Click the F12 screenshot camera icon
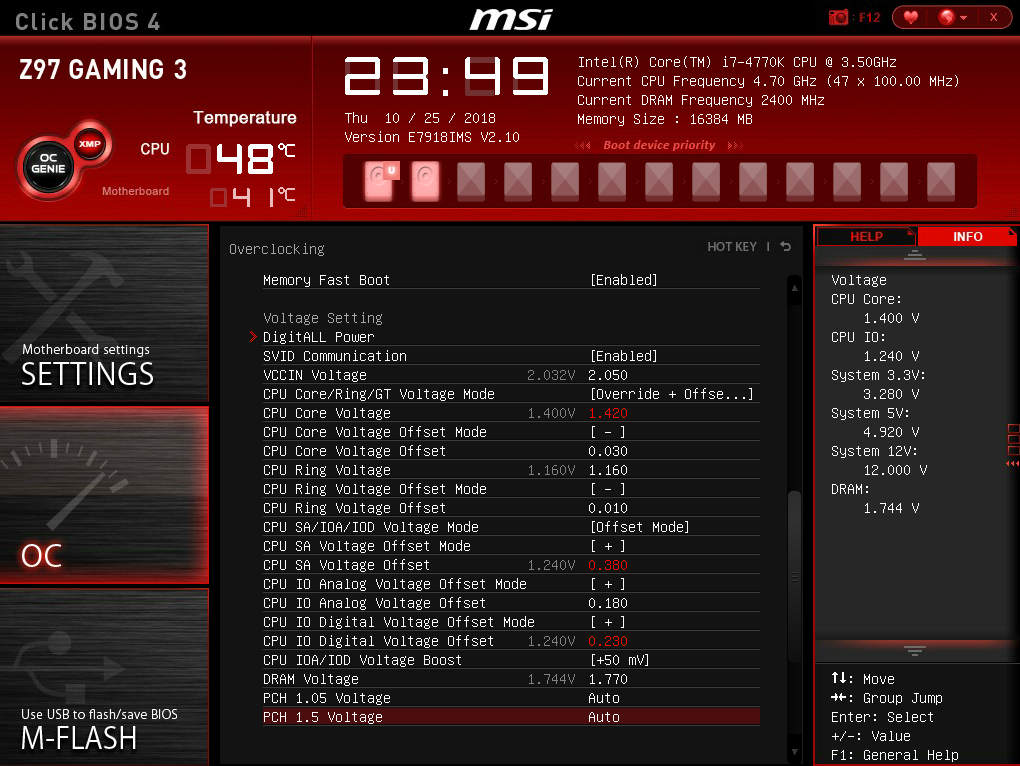Viewport: 1020px width, 766px height. pyautogui.click(x=838, y=18)
